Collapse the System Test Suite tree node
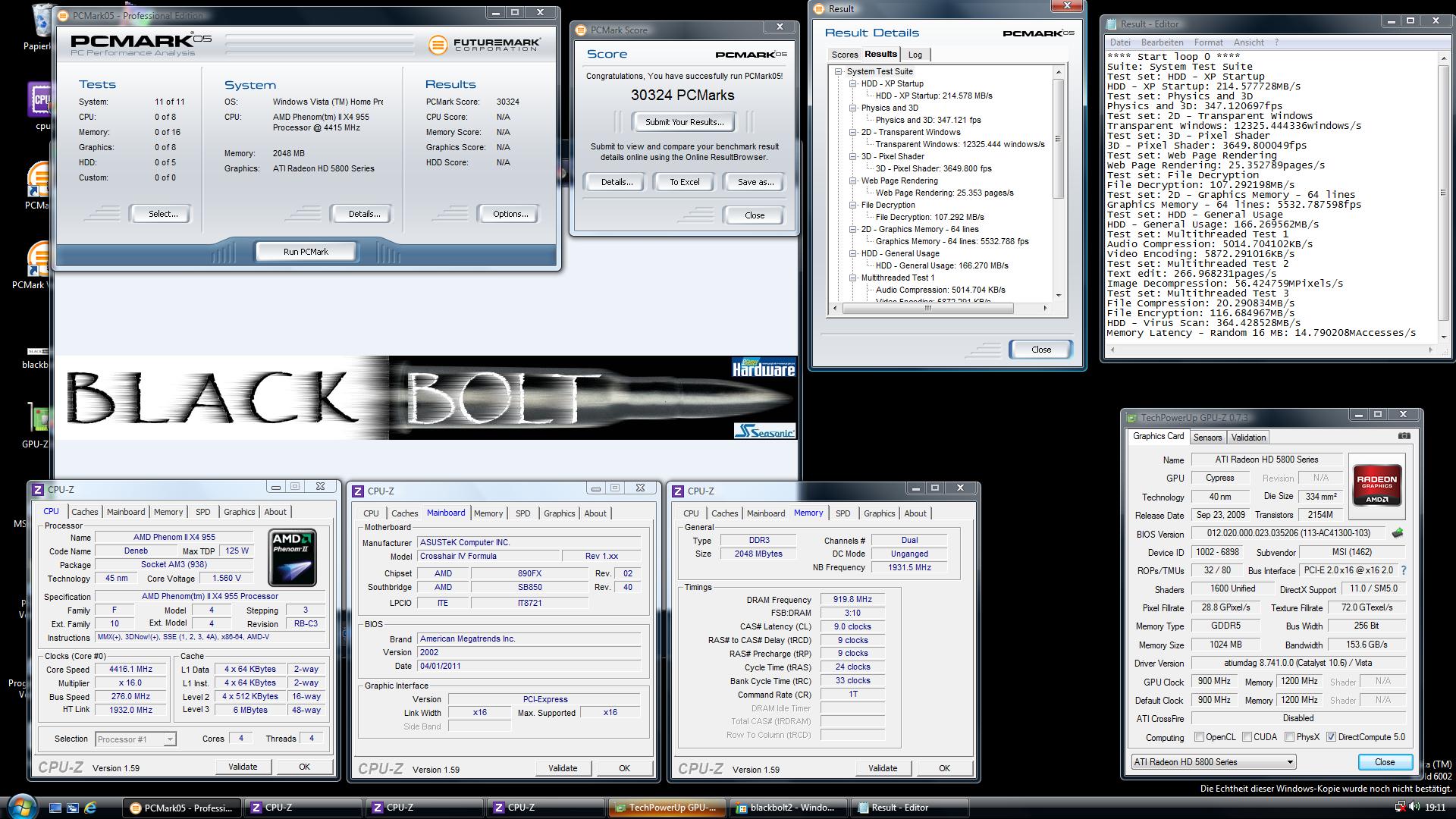 tap(839, 72)
